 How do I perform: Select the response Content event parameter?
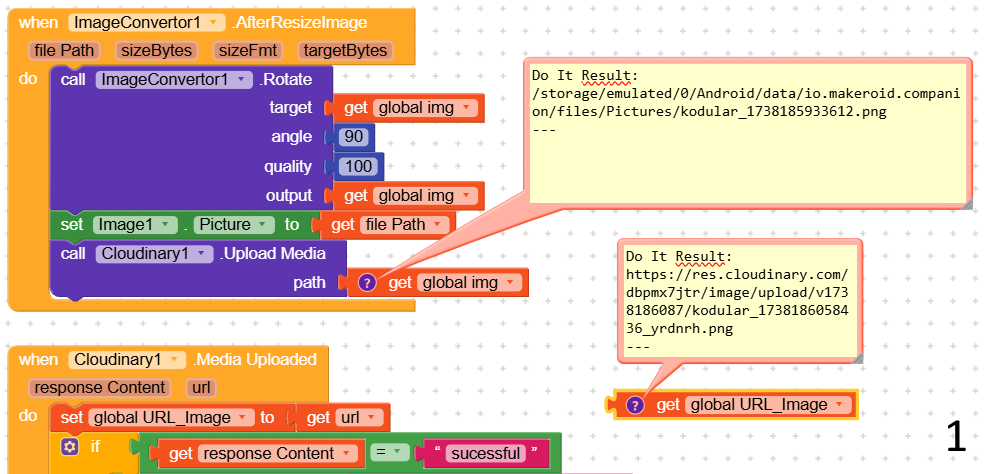[x=99, y=387]
